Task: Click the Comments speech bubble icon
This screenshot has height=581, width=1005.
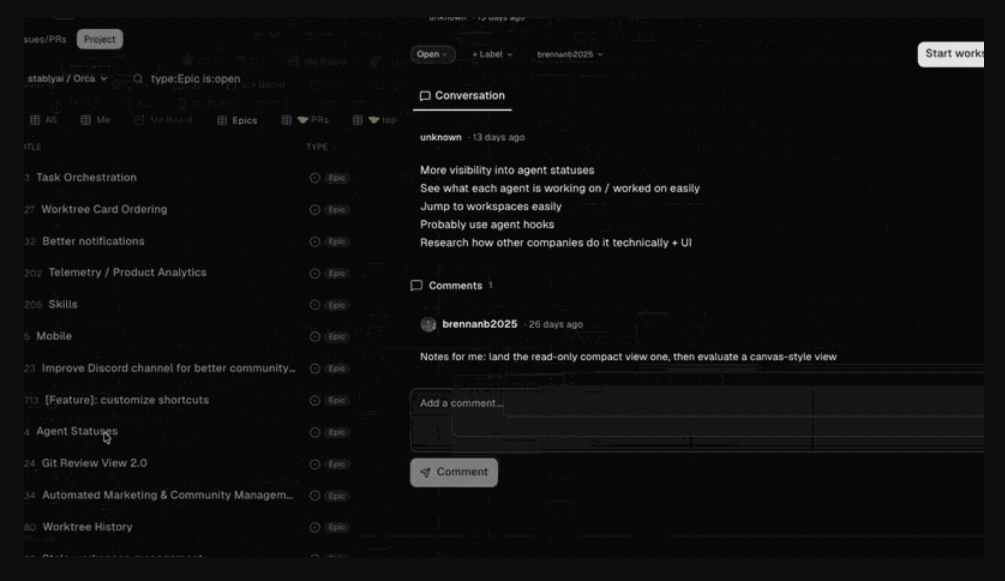Action: [417, 285]
